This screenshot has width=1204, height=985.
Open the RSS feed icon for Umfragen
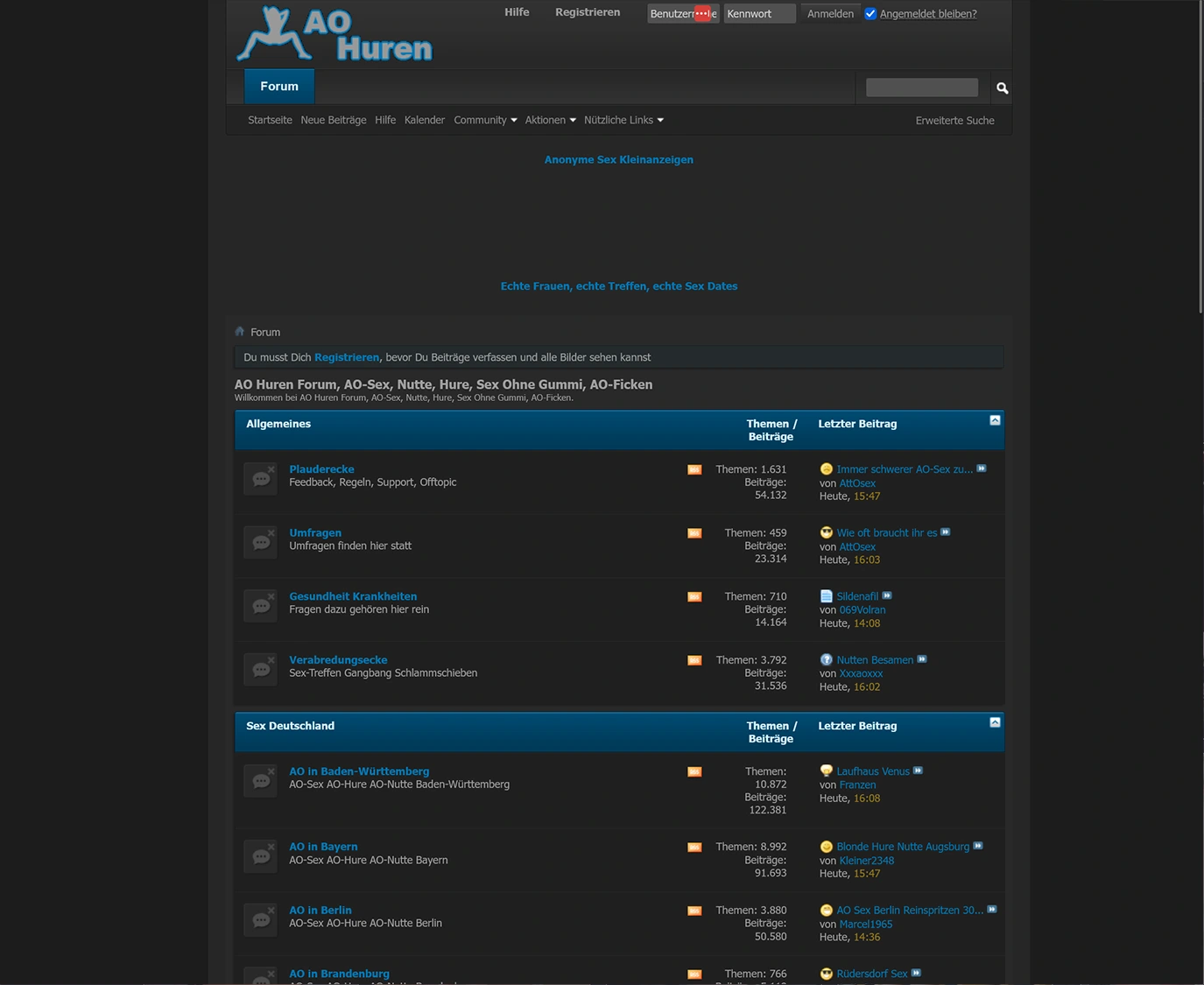[x=694, y=533]
